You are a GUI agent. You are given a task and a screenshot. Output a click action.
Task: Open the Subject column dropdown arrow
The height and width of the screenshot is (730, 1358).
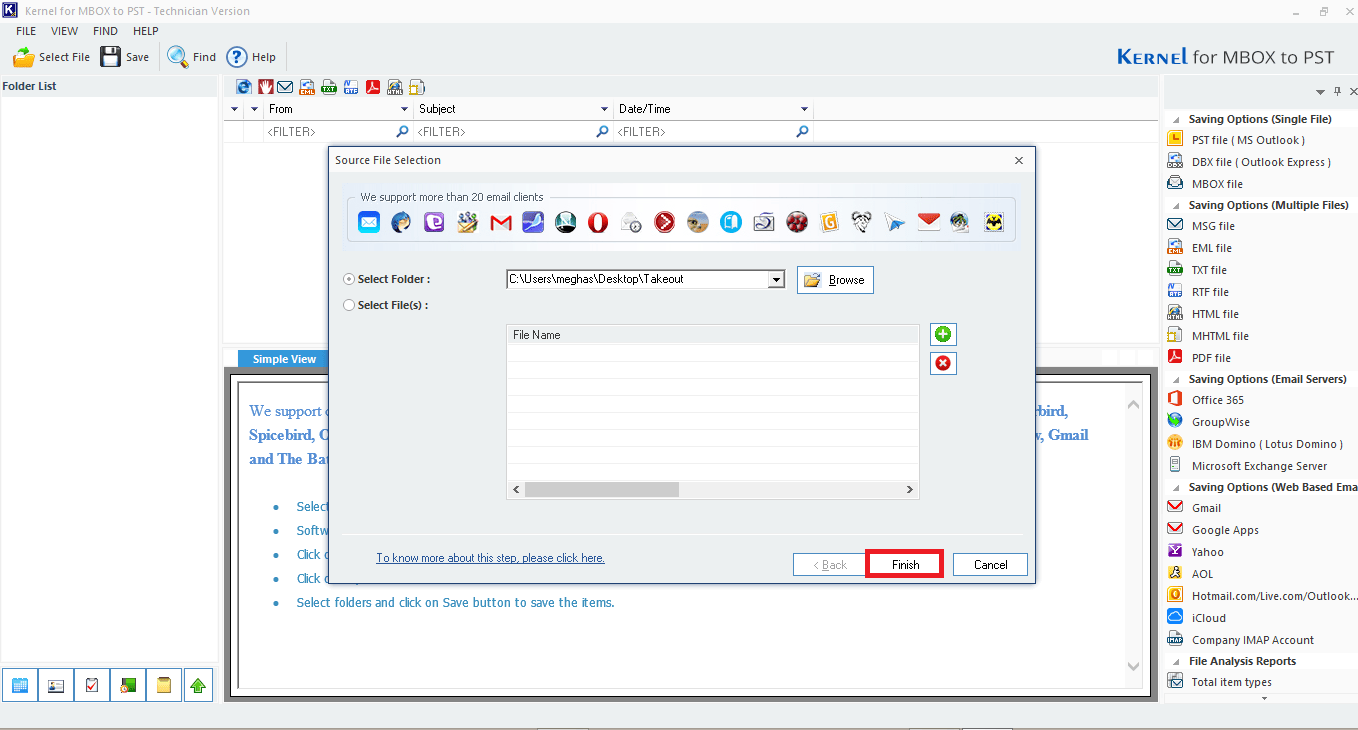point(604,109)
